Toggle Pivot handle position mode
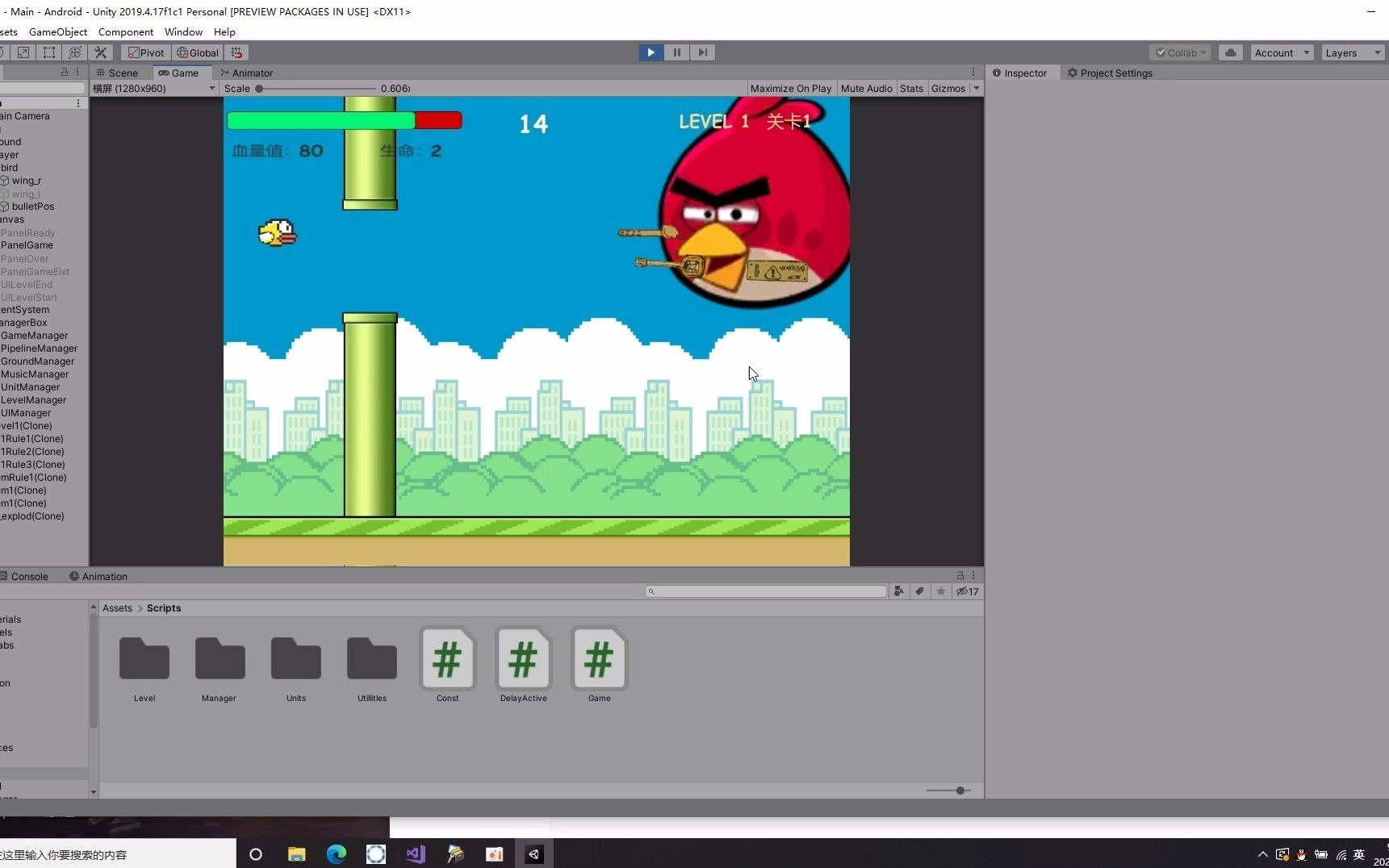The width and height of the screenshot is (1389, 868). [x=146, y=52]
